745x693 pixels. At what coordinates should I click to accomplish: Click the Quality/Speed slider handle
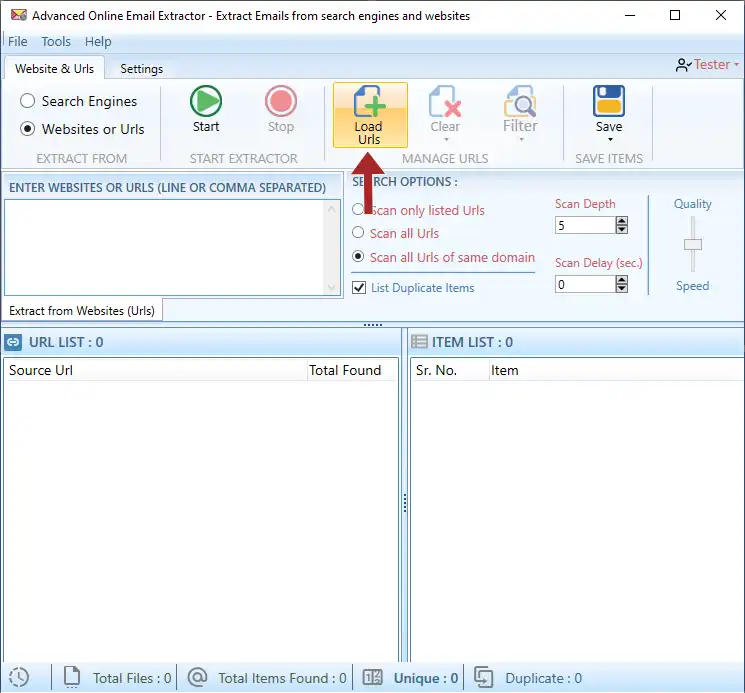(x=693, y=244)
